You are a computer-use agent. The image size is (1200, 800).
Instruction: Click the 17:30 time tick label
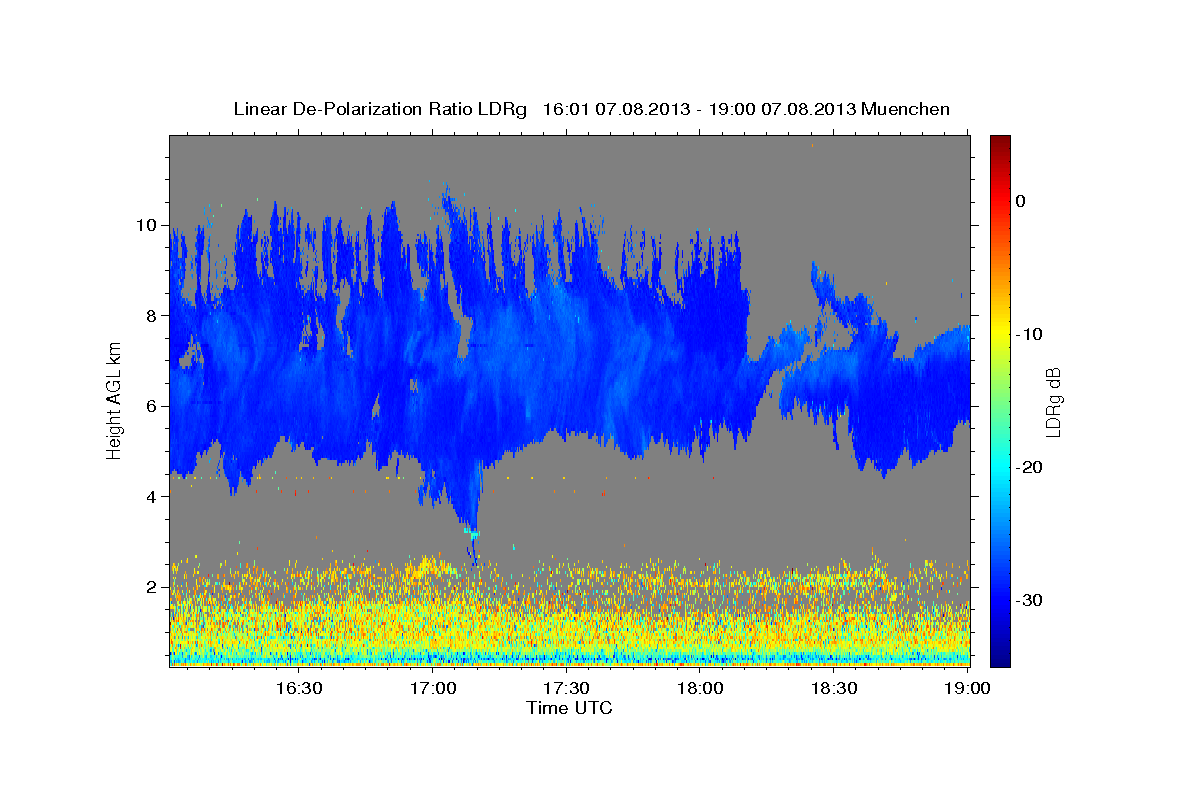coord(567,689)
